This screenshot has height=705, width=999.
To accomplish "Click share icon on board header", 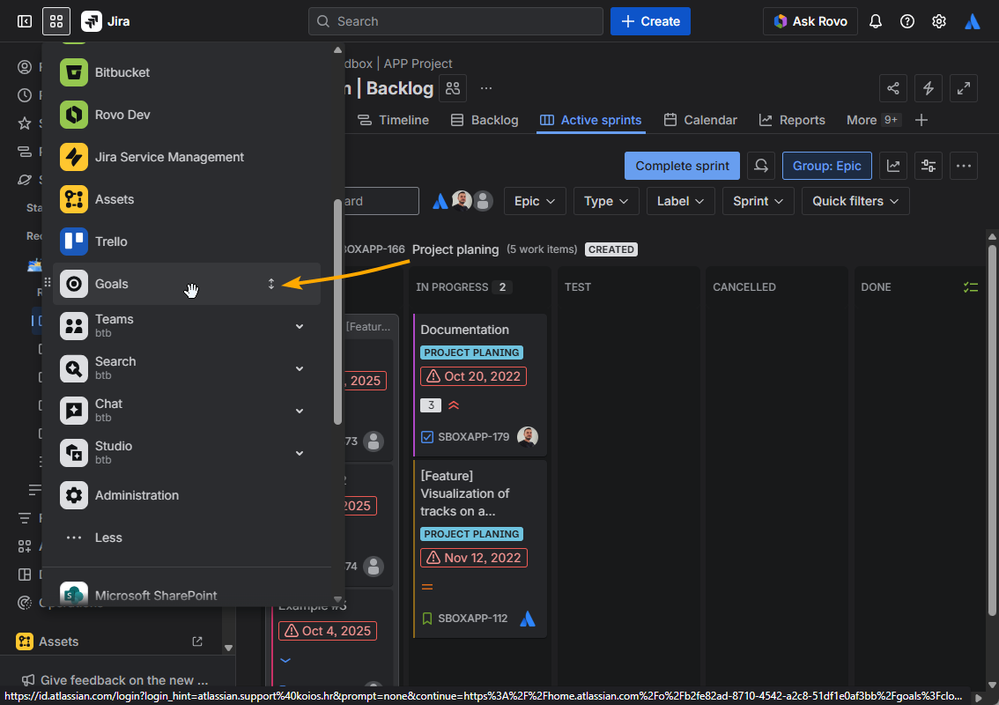I will click(x=893, y=89).
